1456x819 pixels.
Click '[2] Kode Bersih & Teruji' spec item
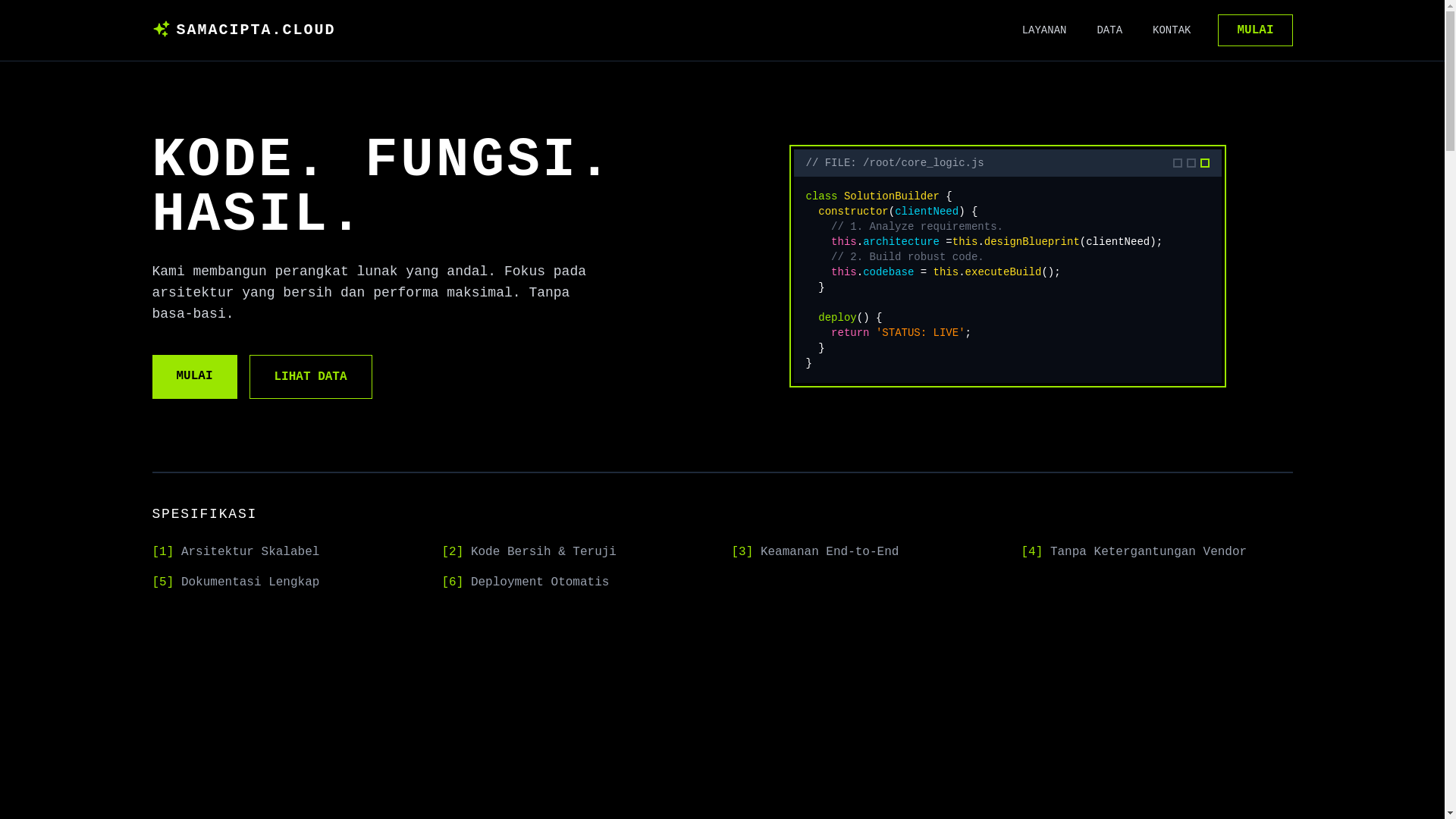[x=529, y=552]
